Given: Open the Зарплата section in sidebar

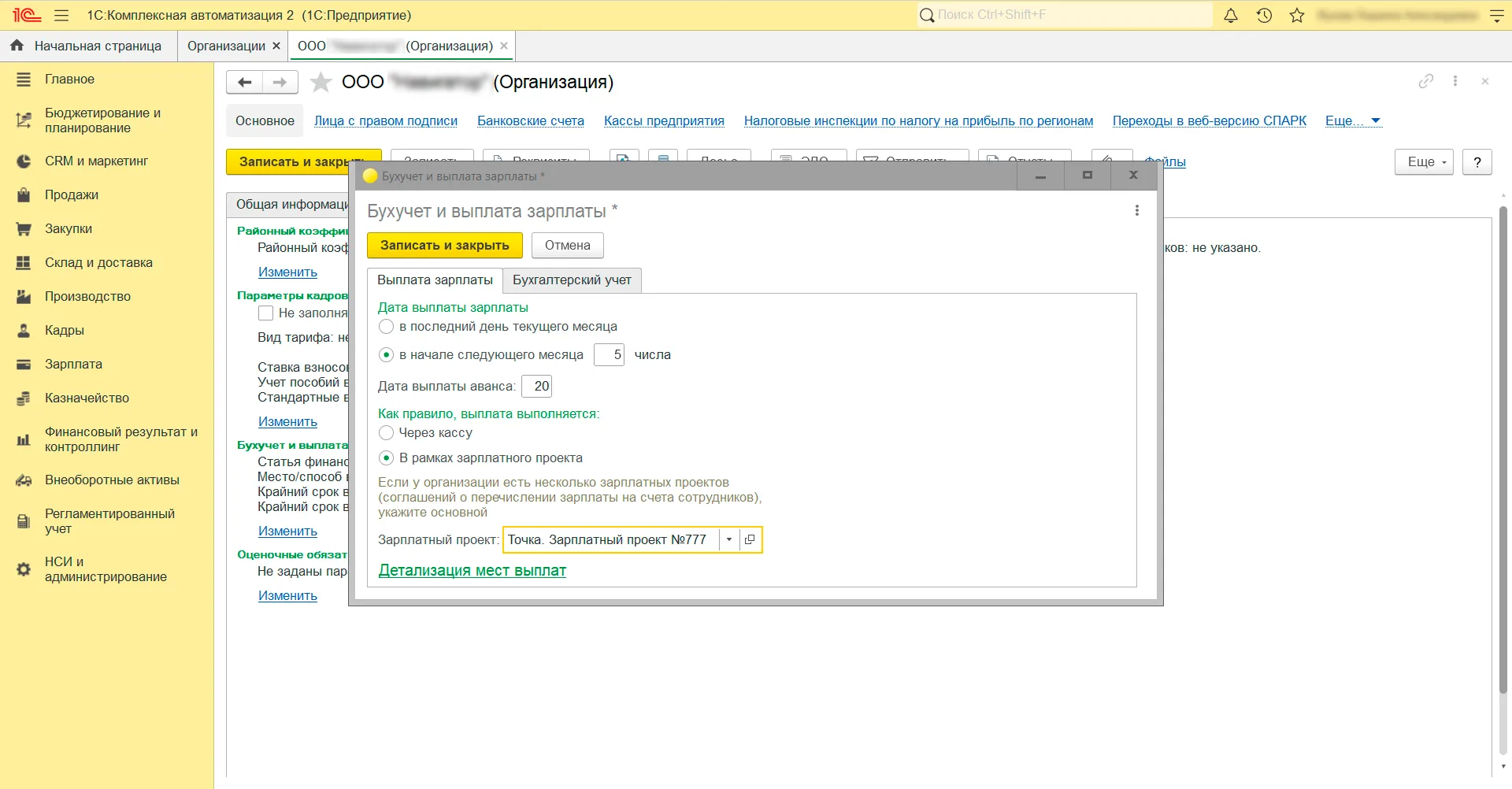Looking at the screenshot, I should pos(73,365).
